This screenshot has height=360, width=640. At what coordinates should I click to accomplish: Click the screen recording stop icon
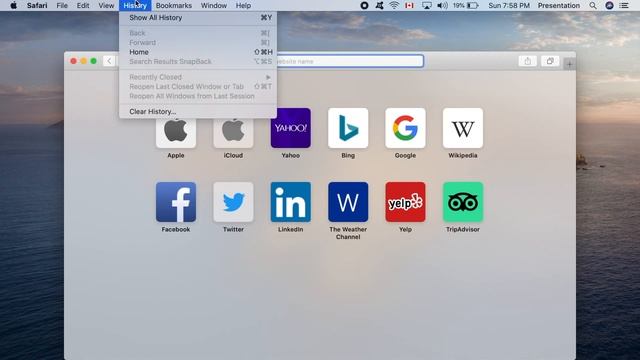(364, 6)
